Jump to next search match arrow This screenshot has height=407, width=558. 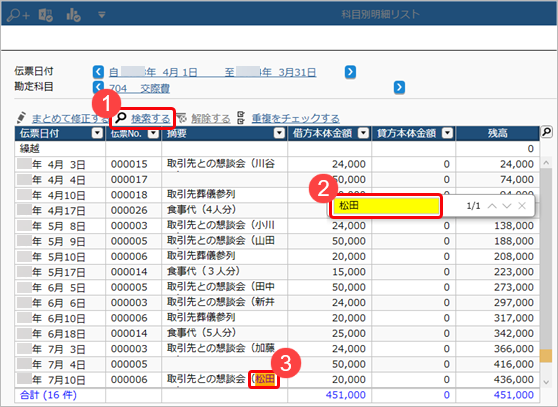tap(507, 206)
